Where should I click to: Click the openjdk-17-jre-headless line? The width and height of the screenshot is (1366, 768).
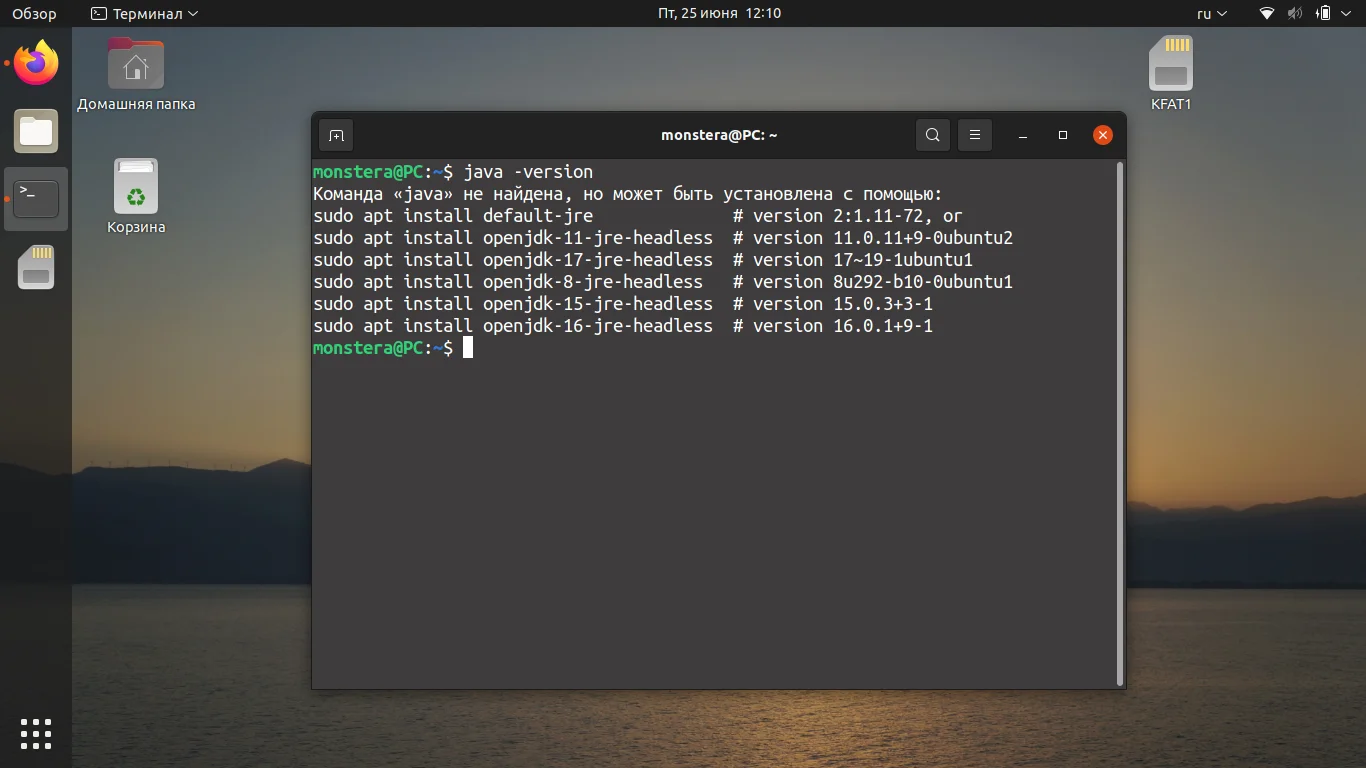(x=643, y=260)
